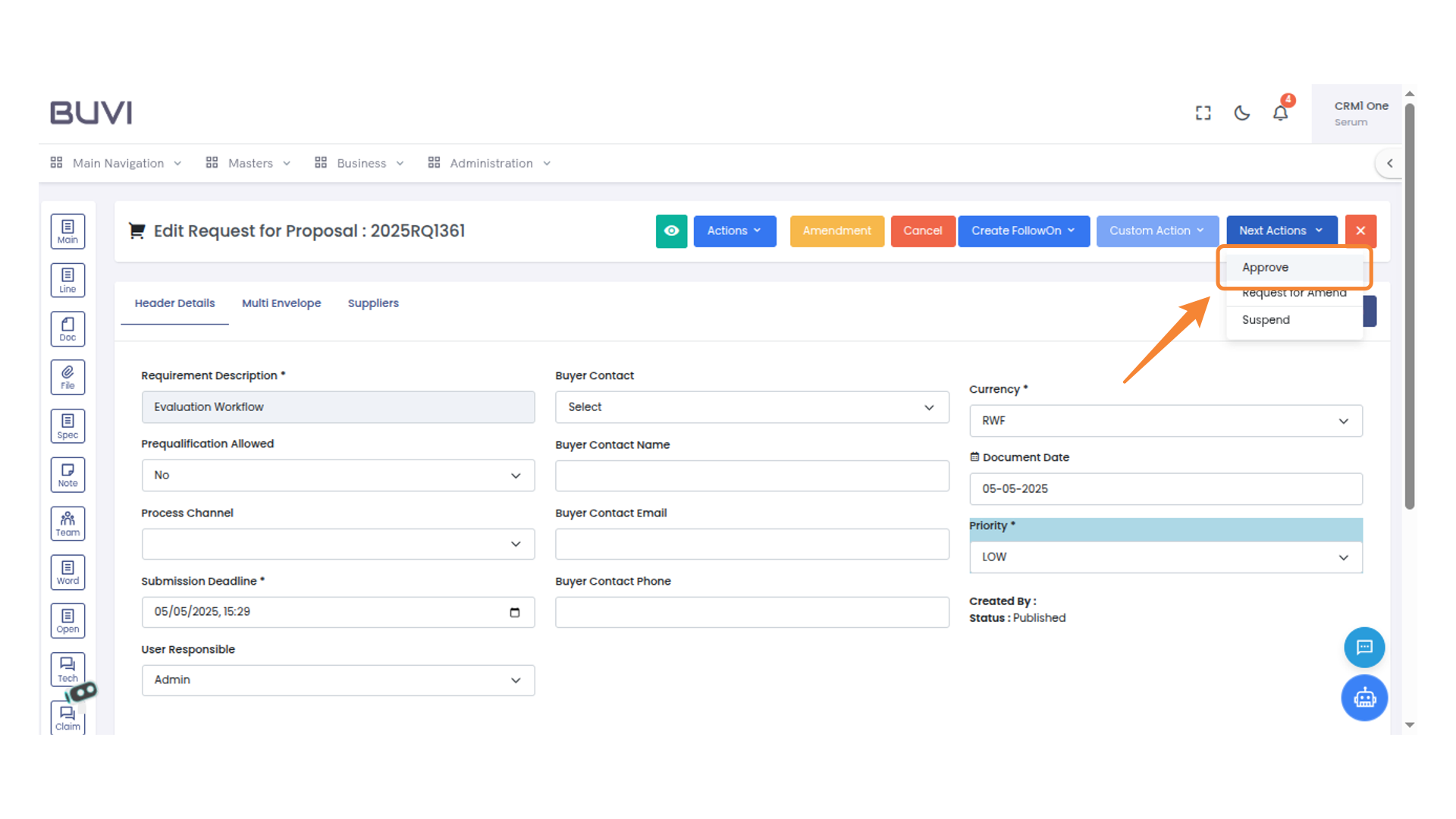Click the notification bell icon
1456x819 pixels.
point(1280,113)
